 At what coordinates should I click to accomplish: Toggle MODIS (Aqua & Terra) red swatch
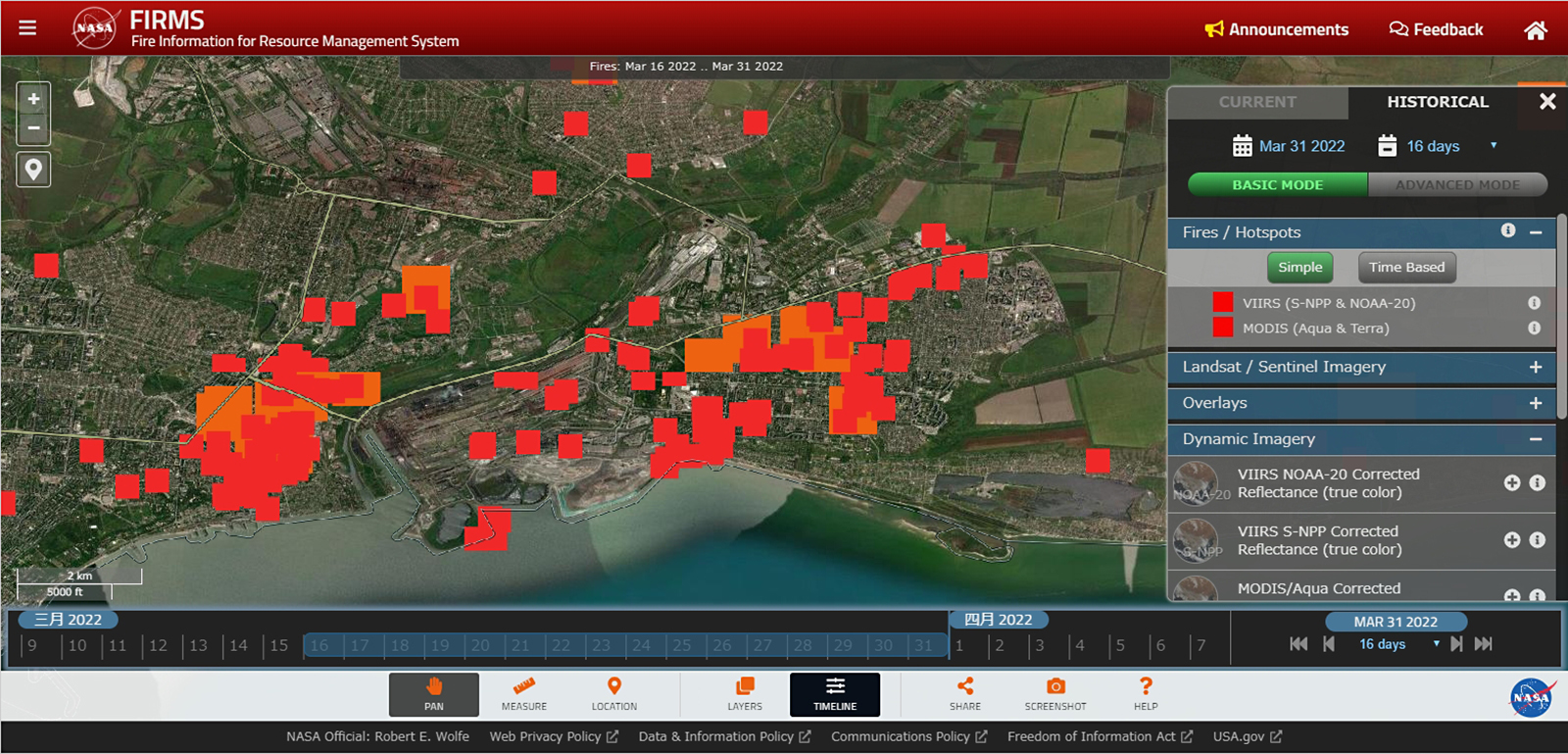click(x=1223, y=327)
